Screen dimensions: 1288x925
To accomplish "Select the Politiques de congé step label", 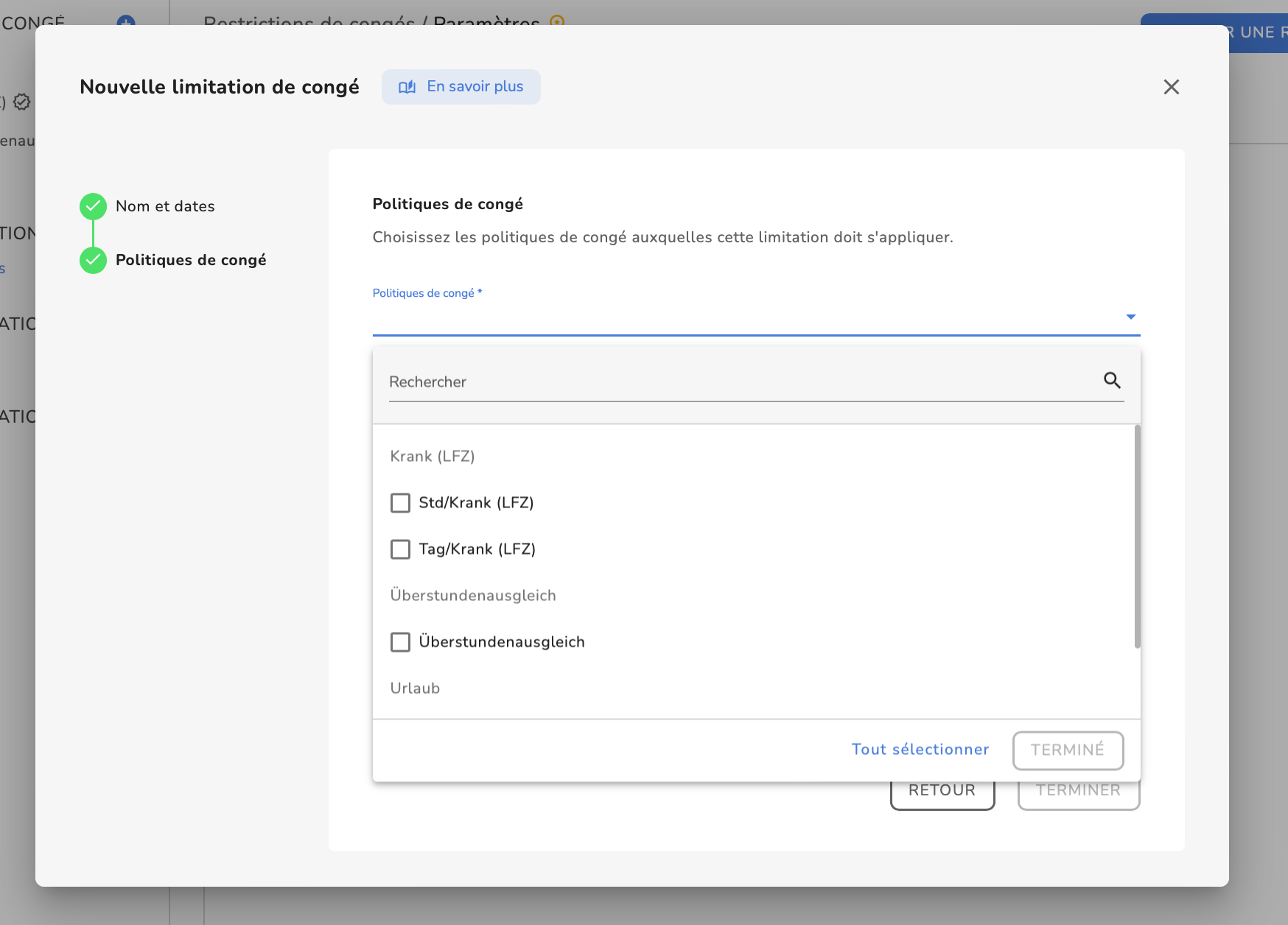I will coord(191,260).
